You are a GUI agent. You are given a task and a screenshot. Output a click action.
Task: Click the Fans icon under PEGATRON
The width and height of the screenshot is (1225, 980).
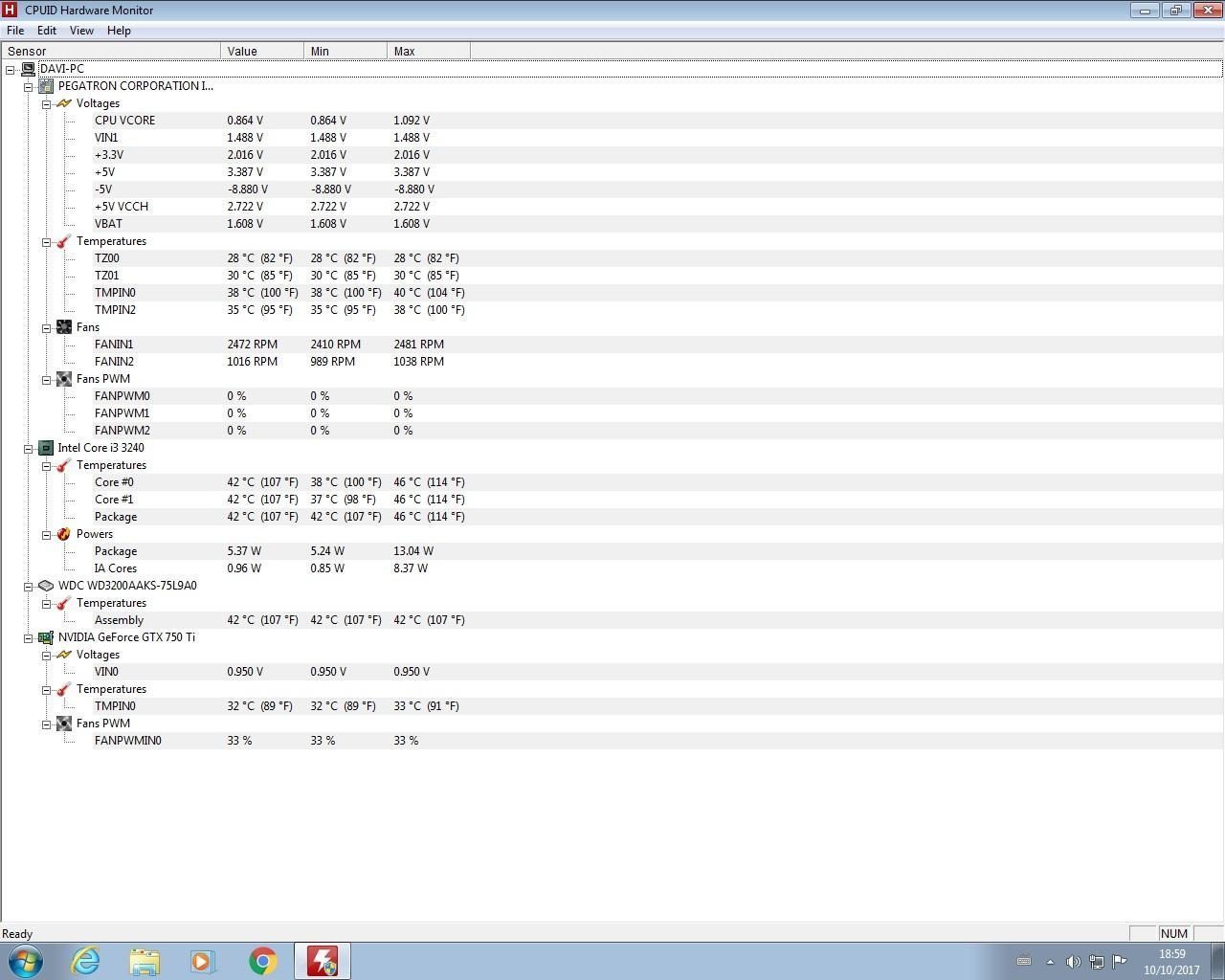coord(64,327)
